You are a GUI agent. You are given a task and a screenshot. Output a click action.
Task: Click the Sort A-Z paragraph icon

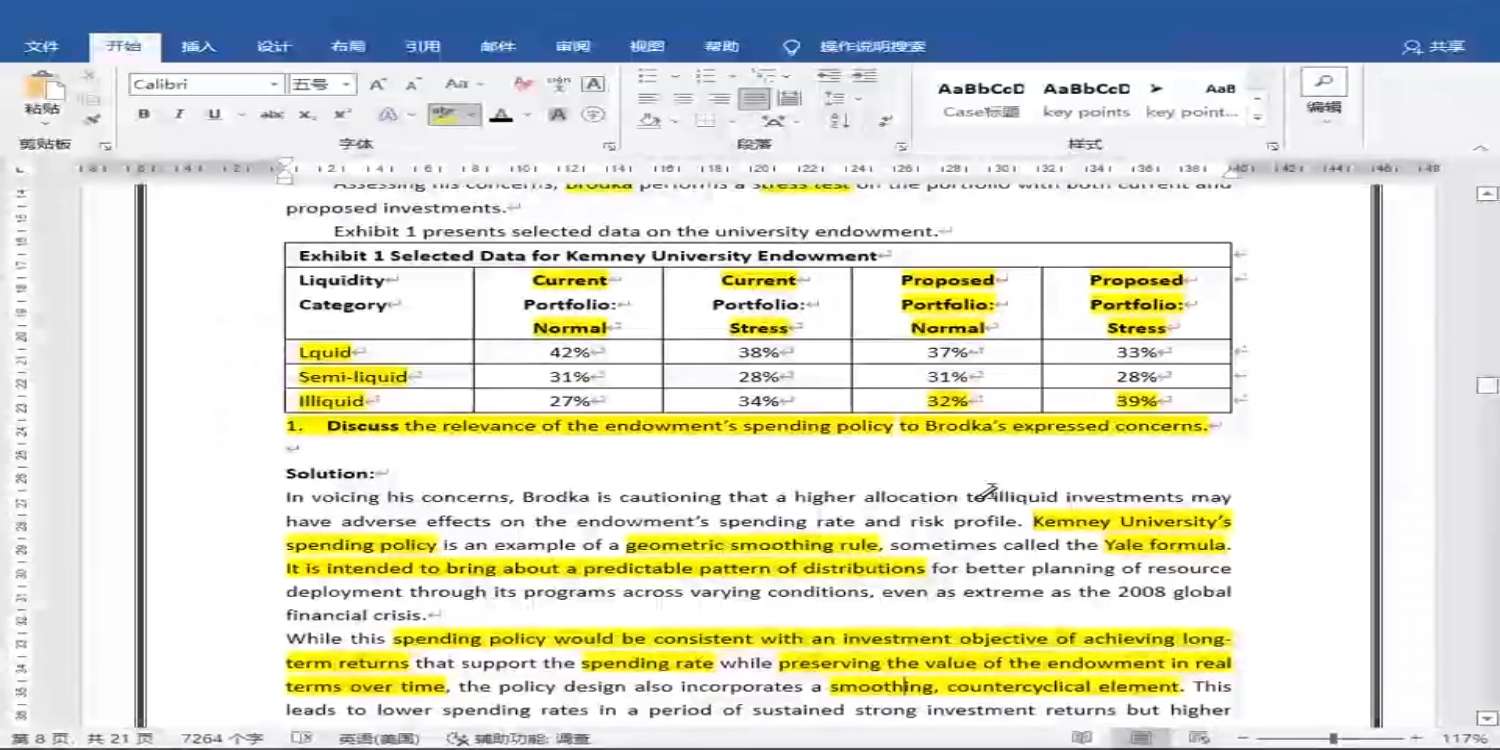[839, 121]
